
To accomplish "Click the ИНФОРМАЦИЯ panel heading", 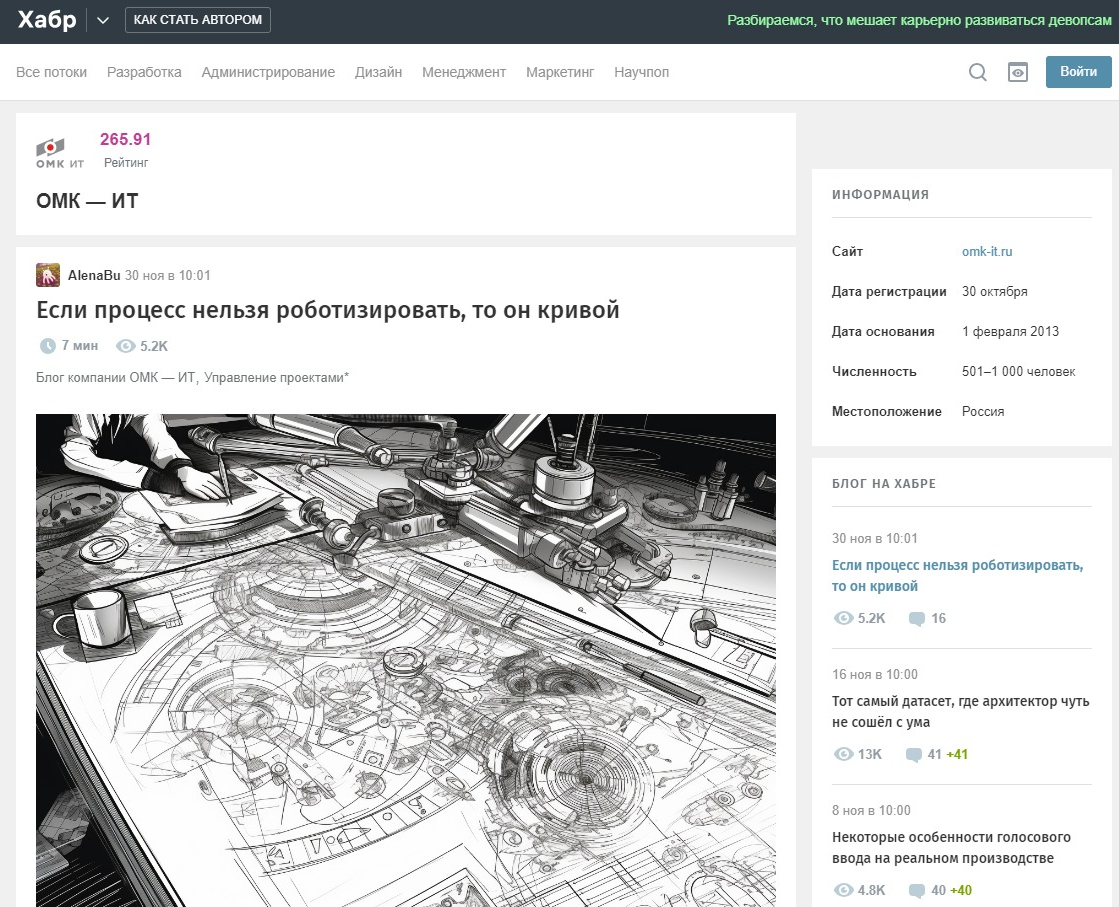I will pos(881,195).
